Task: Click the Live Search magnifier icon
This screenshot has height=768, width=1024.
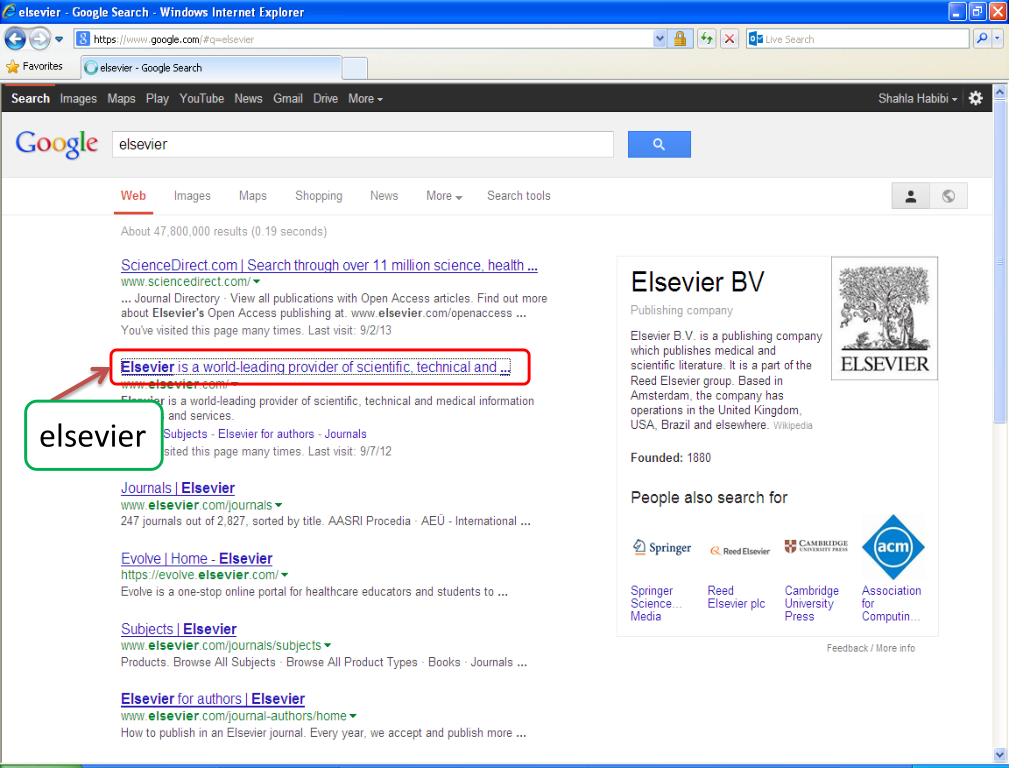Action: pyautogui.click(x=982, y=39)
